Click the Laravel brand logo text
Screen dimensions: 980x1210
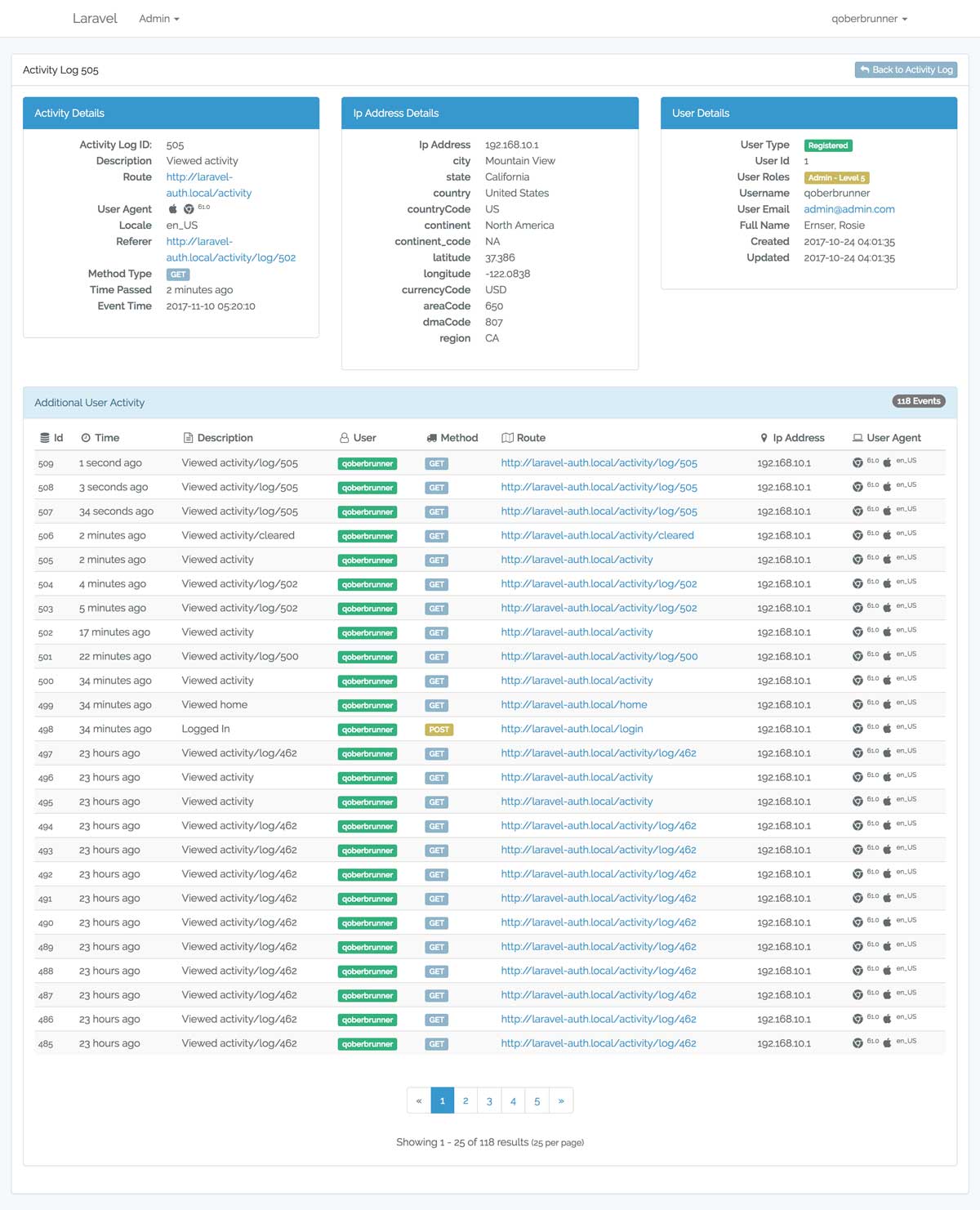pyautogui.click(x=95, y=18)
